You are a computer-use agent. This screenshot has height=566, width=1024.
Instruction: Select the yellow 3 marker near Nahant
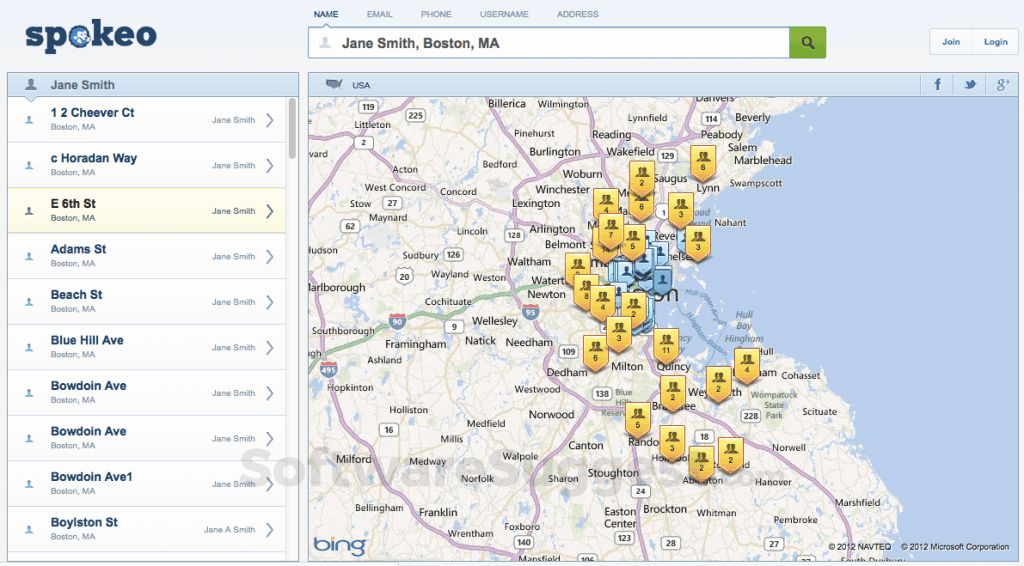point(697,242)
